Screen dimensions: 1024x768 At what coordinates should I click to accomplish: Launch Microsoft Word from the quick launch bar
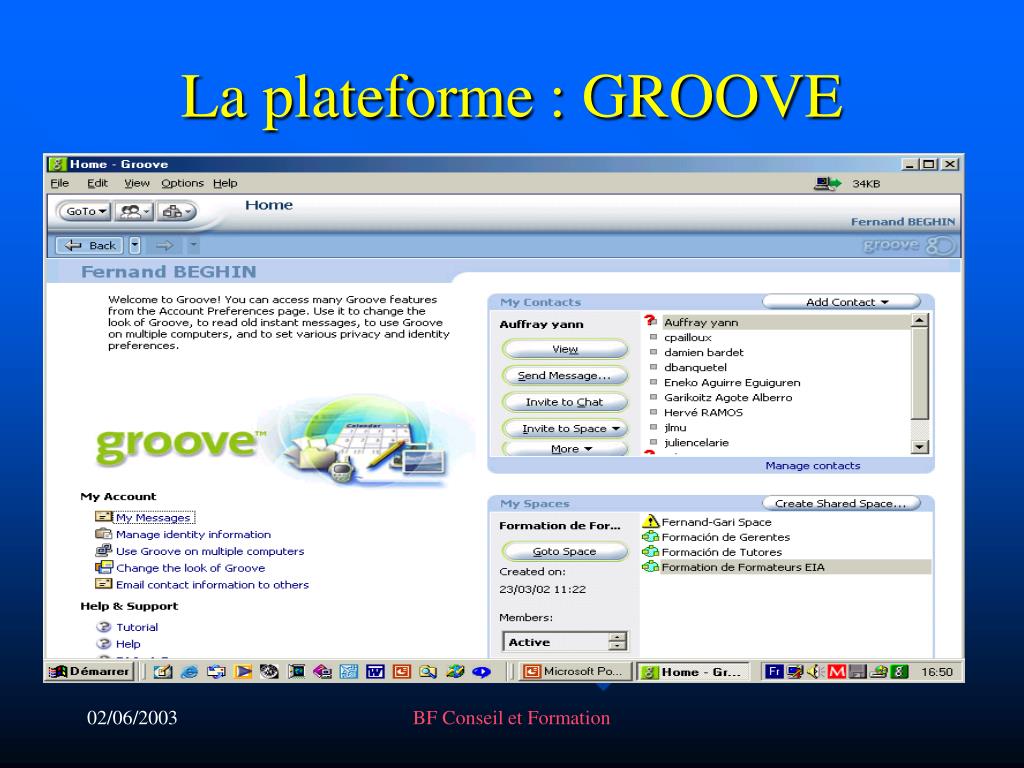click(376, 671)
